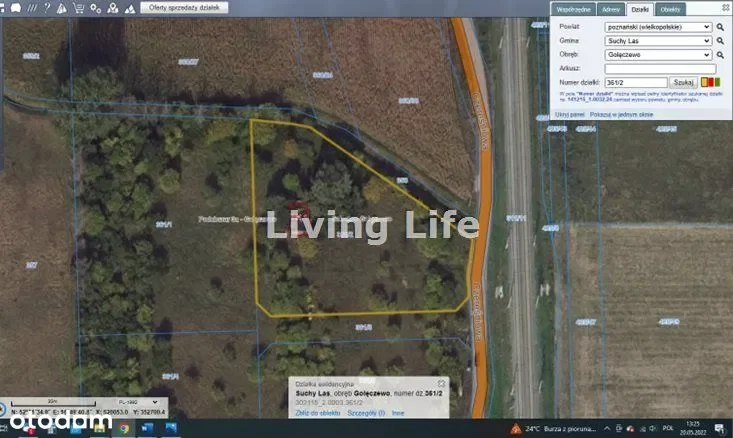This screenshot has width=733, height=438.
Task: Click the shopping cart icon in toolbar
Action: (x=77, y=7)
